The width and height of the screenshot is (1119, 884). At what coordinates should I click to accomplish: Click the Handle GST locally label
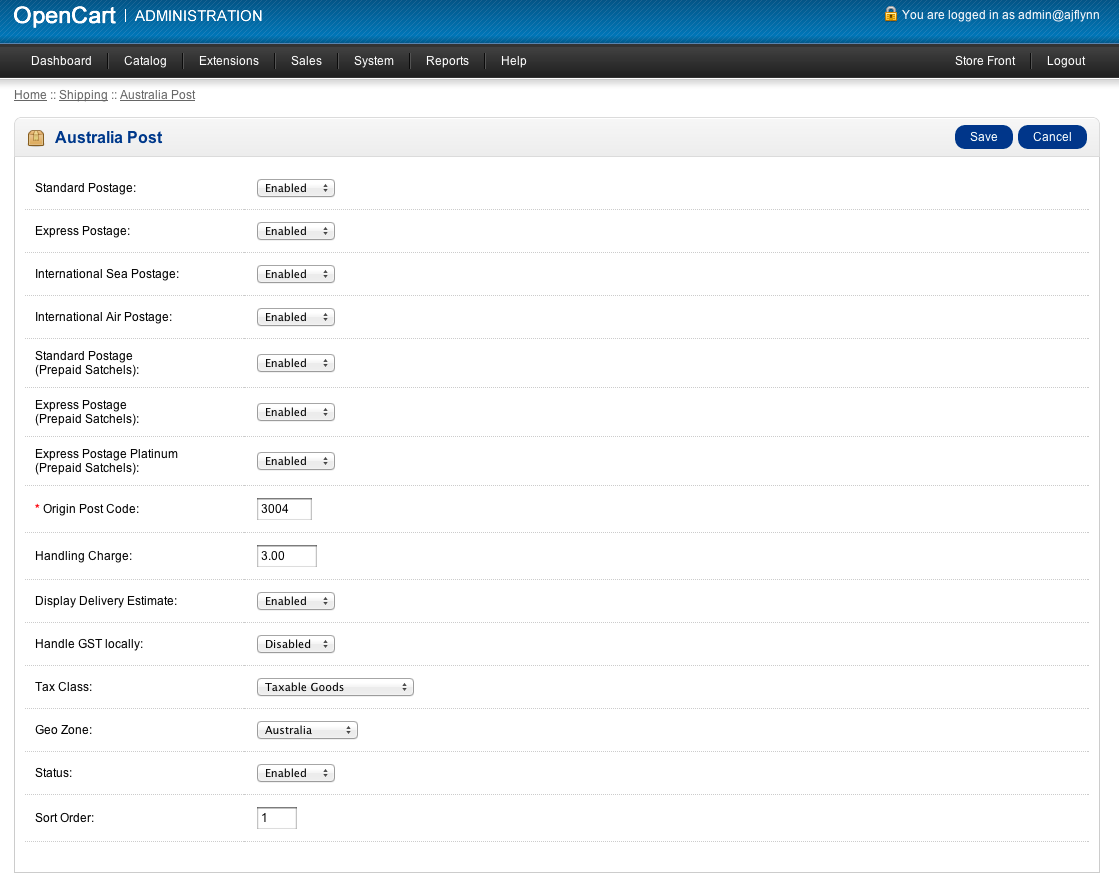(x=89, y=644)
